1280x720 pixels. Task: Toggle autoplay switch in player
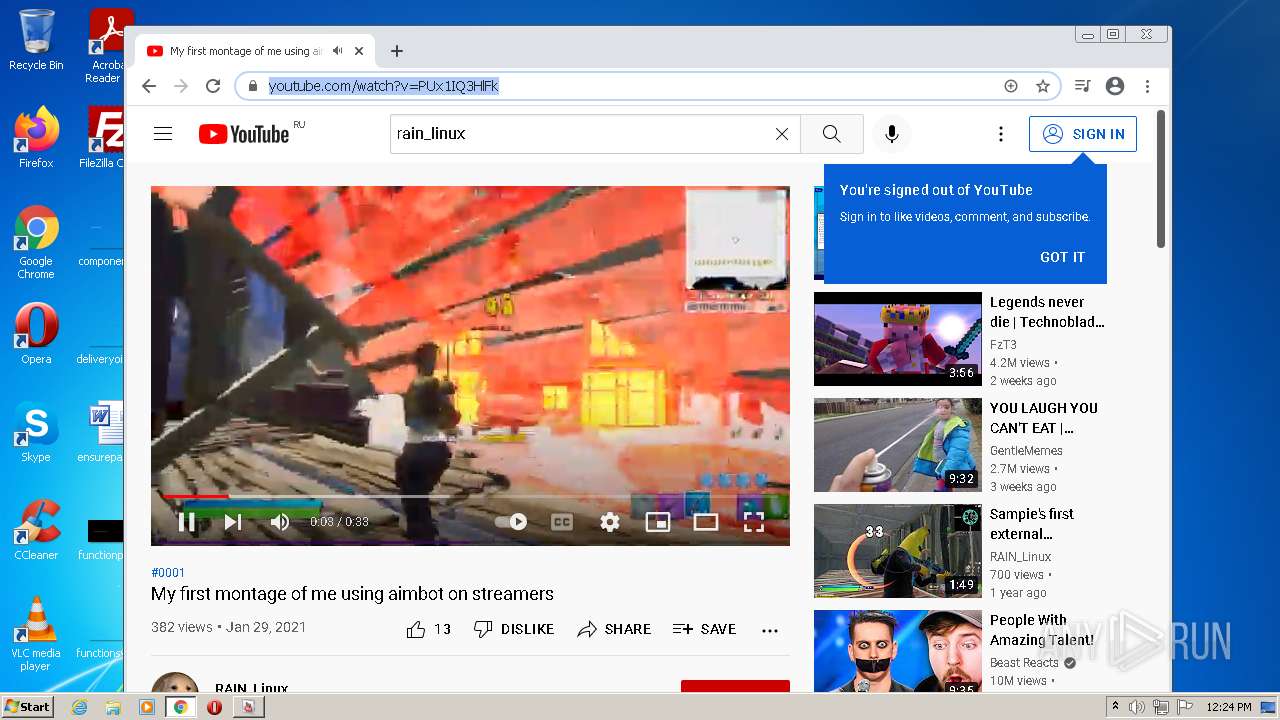(x=511, y=521)
